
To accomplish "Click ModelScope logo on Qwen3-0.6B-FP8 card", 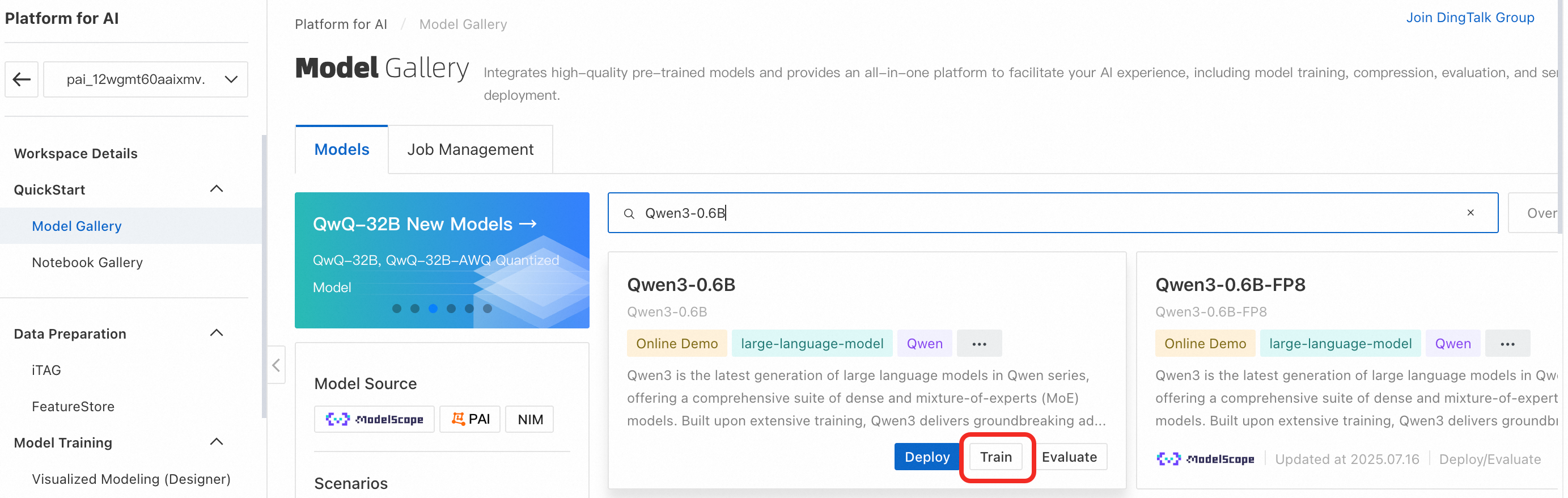I will (1205, 459).
